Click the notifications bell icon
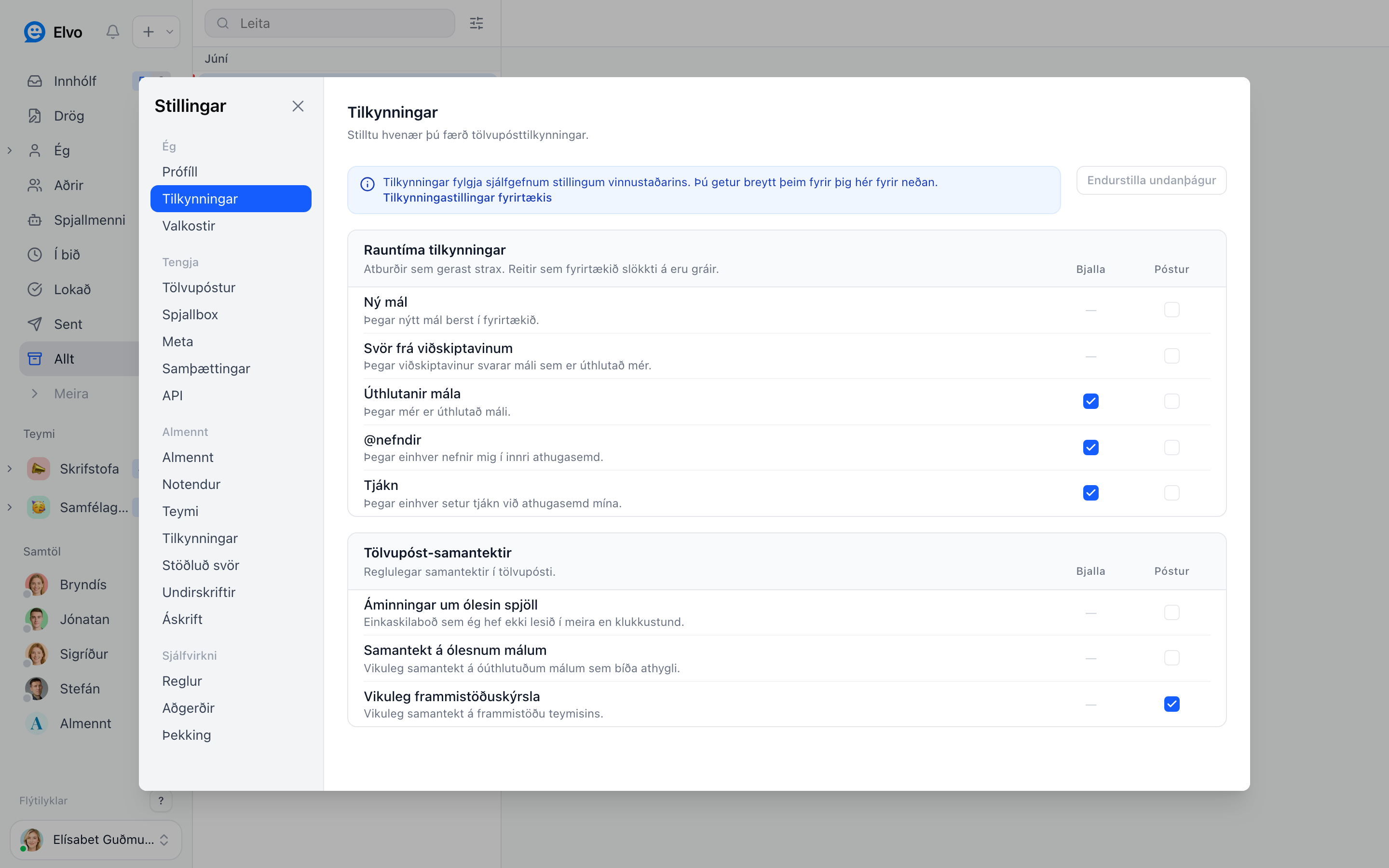This screenshot has height=868, width=1389. (x=112, y=31)
